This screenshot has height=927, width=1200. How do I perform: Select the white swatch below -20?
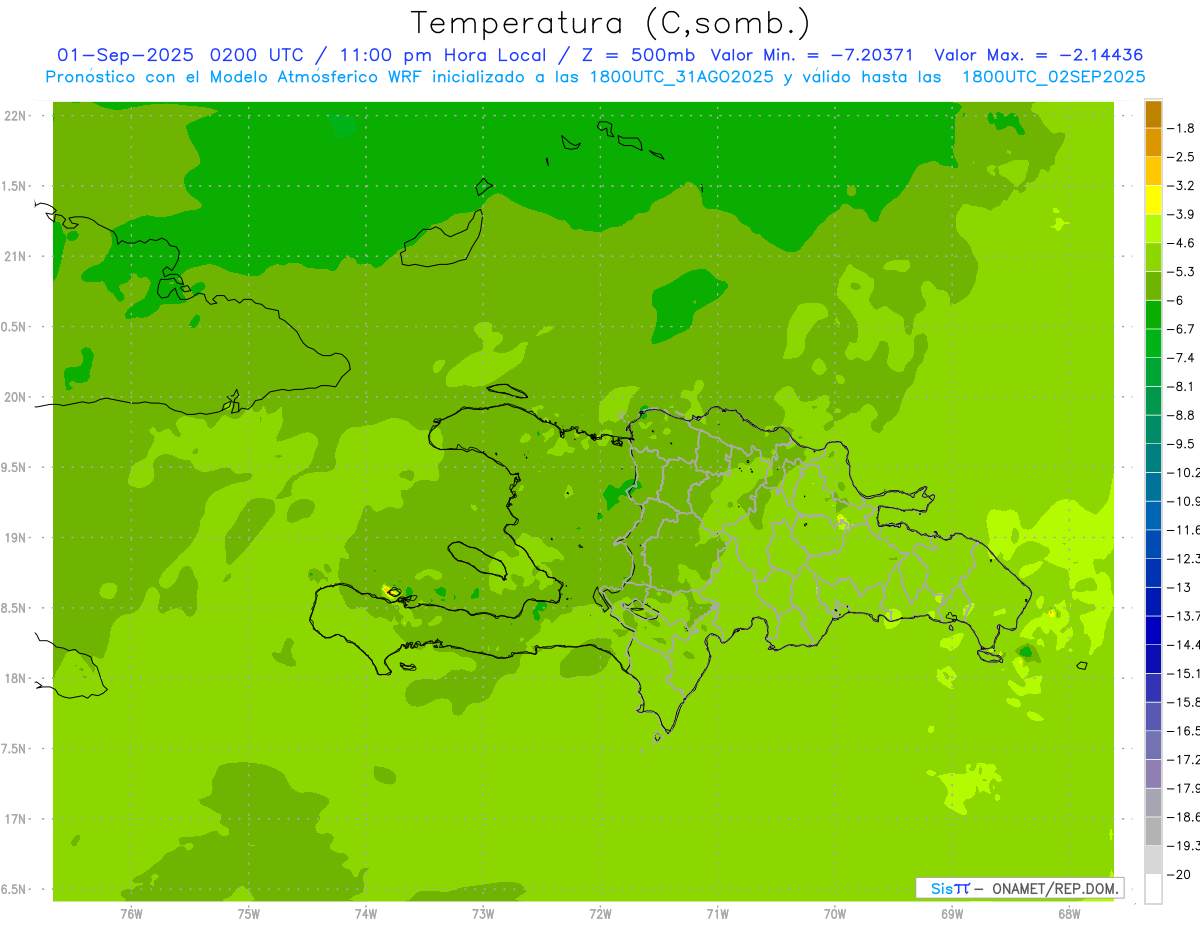pos(1153,889)
